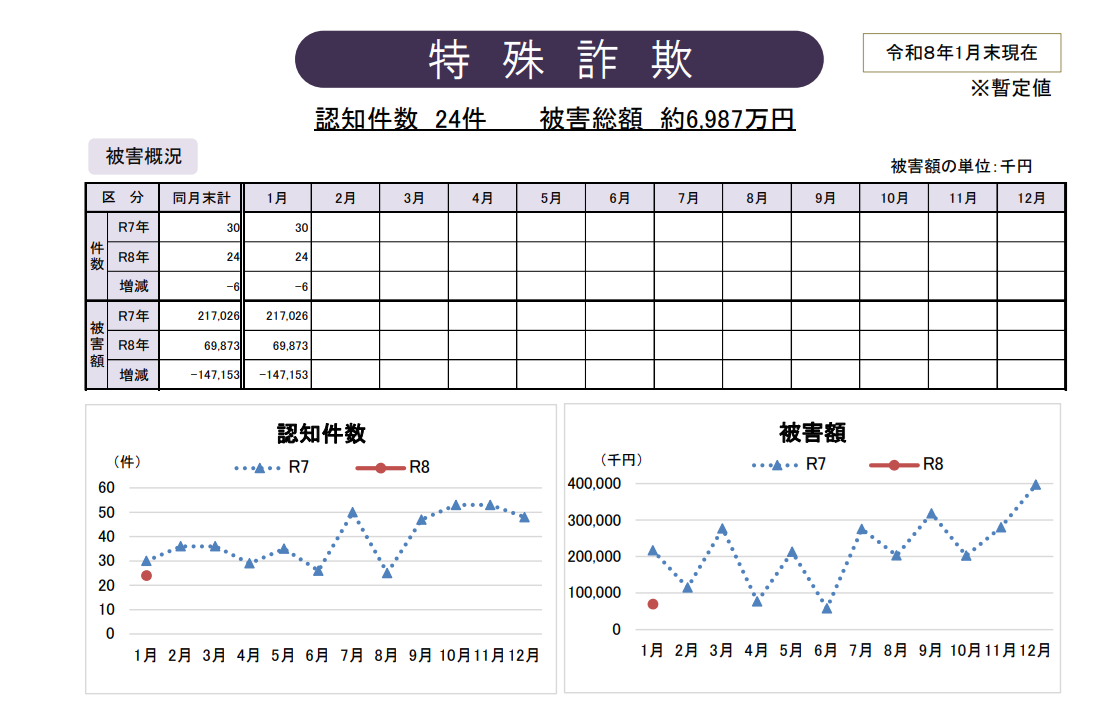
Task: Select the 12月 column header in table
Action: [1030, 198]
